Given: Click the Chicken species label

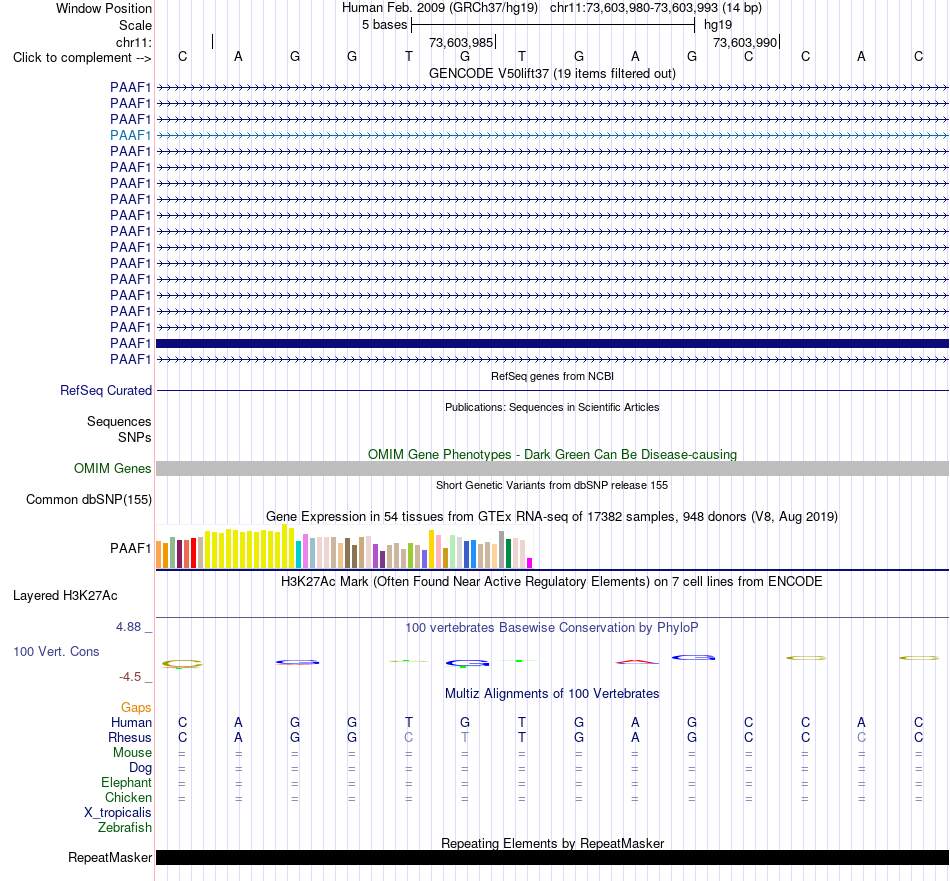Looking at the screenshot, I should tap(128, 797).
